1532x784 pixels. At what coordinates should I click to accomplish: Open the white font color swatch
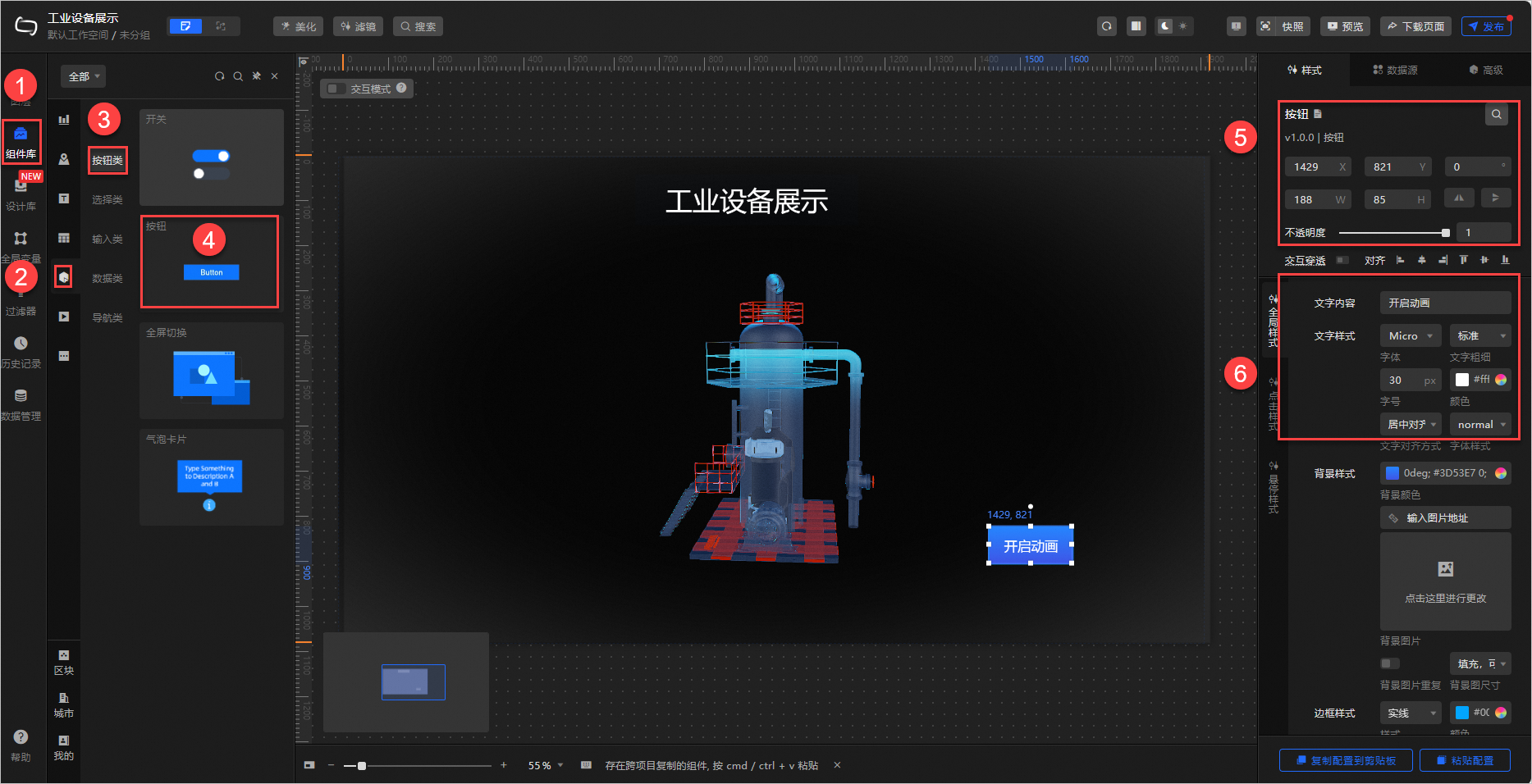point(1462,380)
